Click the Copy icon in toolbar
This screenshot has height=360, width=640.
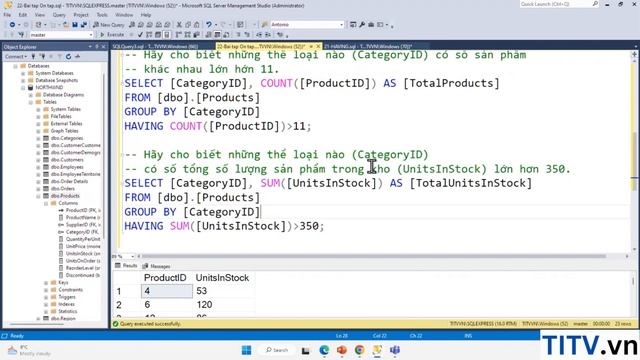tap(188, 25)
